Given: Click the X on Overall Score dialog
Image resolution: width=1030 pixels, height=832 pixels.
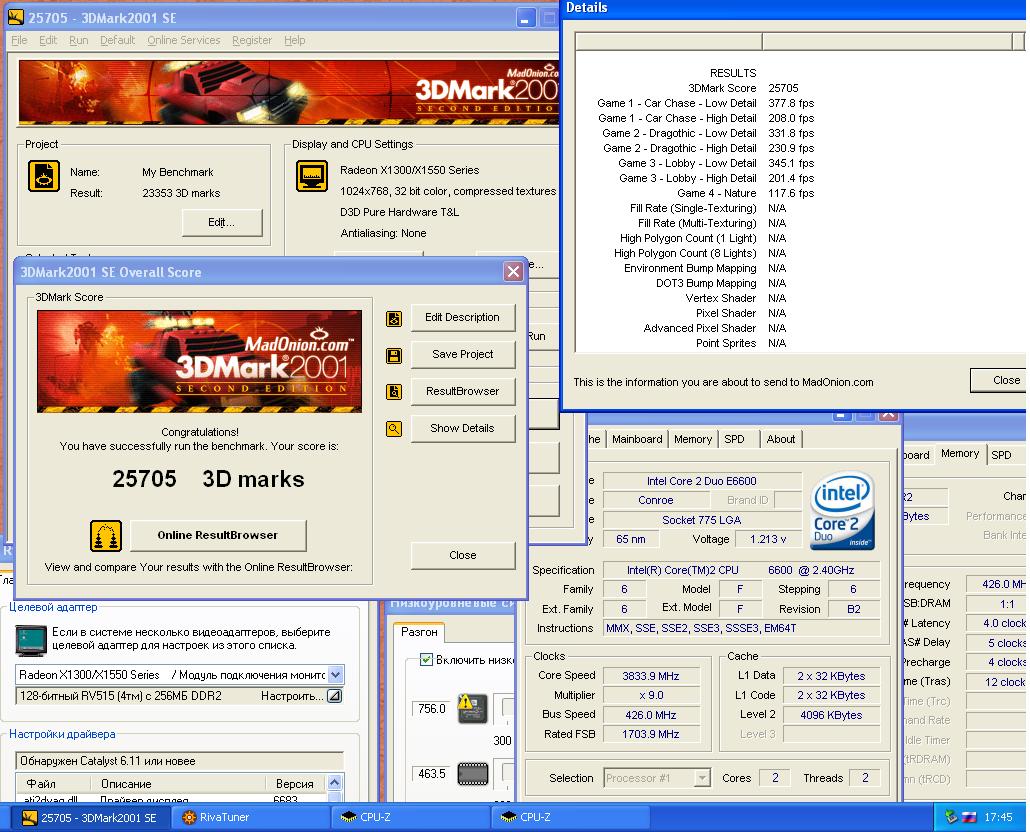Looking at the screenshot, I should (513, 271).
